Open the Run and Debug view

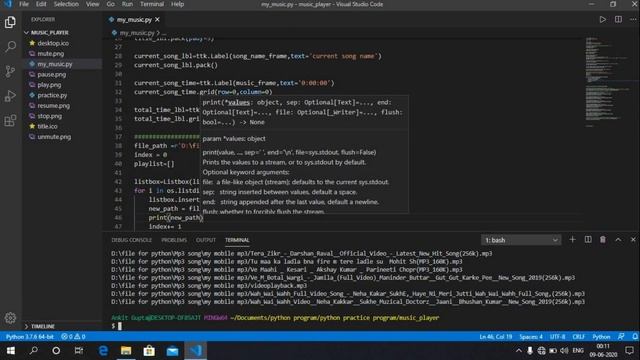pyautogui.click(x=10, y=96)
